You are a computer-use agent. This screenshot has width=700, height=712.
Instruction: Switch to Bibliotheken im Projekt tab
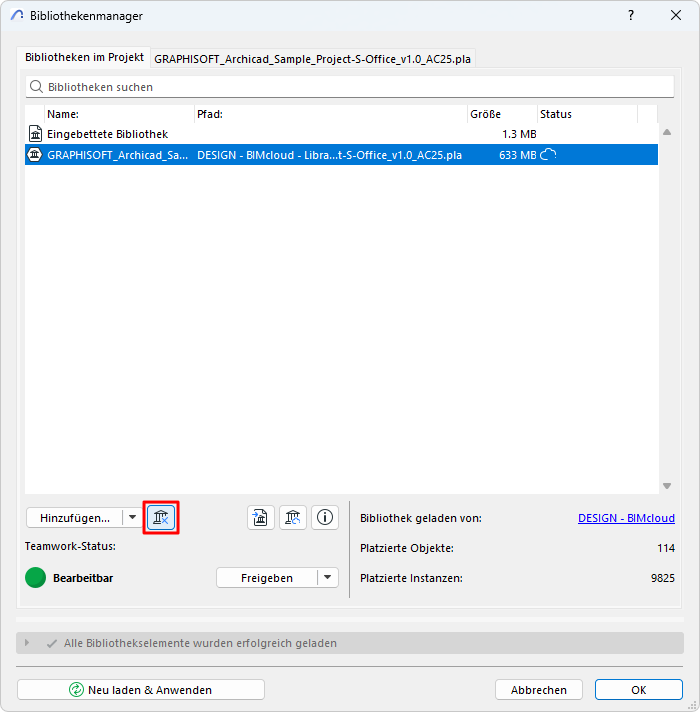coord(84,57)
